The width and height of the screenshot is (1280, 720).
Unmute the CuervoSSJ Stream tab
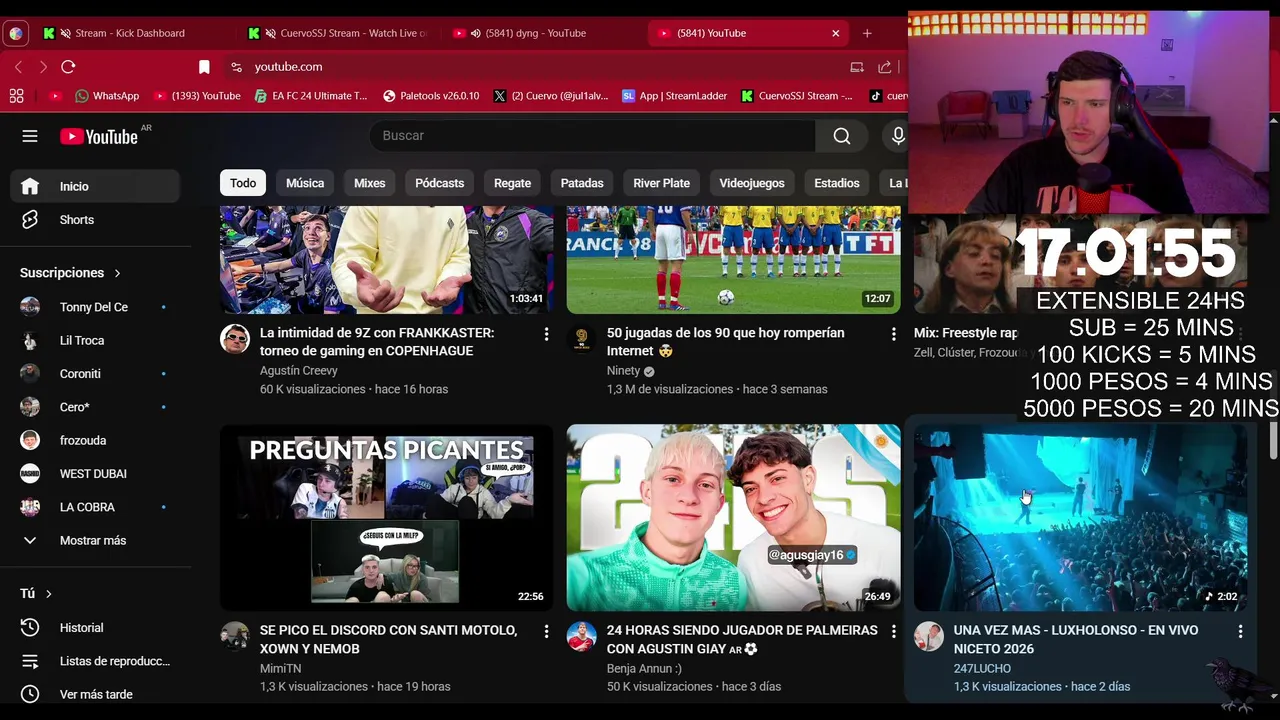click(270, 33)
